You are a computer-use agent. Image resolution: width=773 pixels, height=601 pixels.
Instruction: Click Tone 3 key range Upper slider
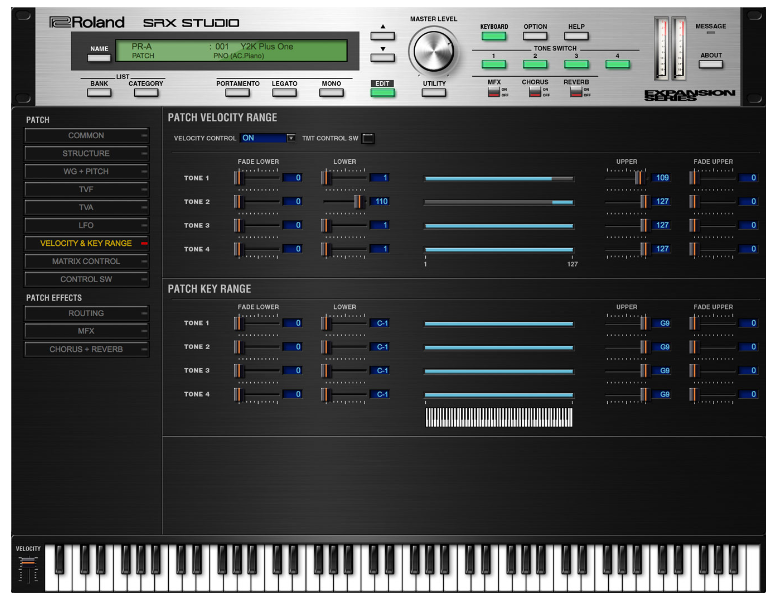tap(627, 371)
